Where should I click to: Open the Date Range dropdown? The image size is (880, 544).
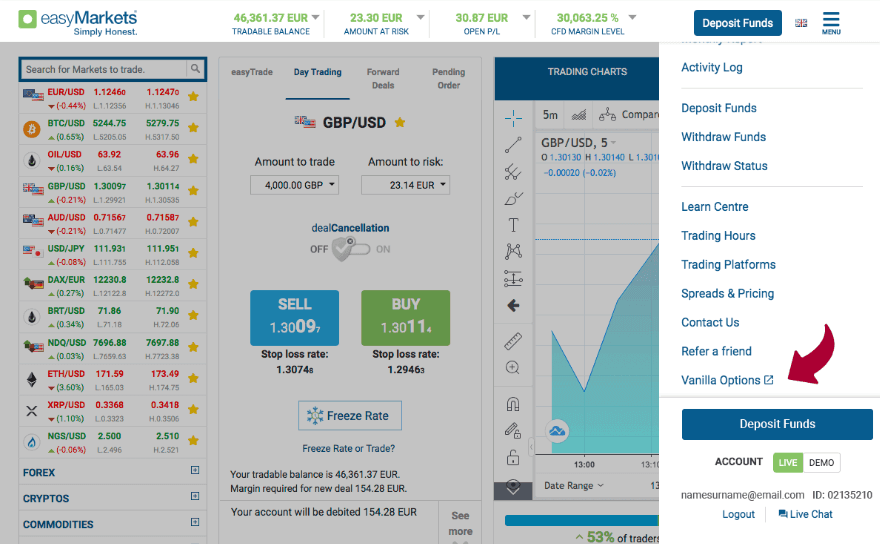tap(574, 486)
